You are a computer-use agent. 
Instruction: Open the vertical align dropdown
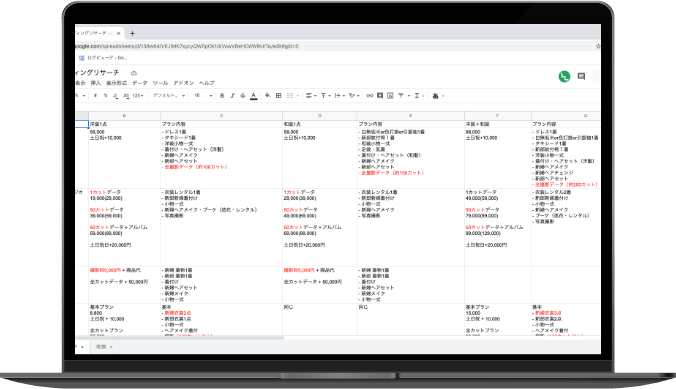325,96
